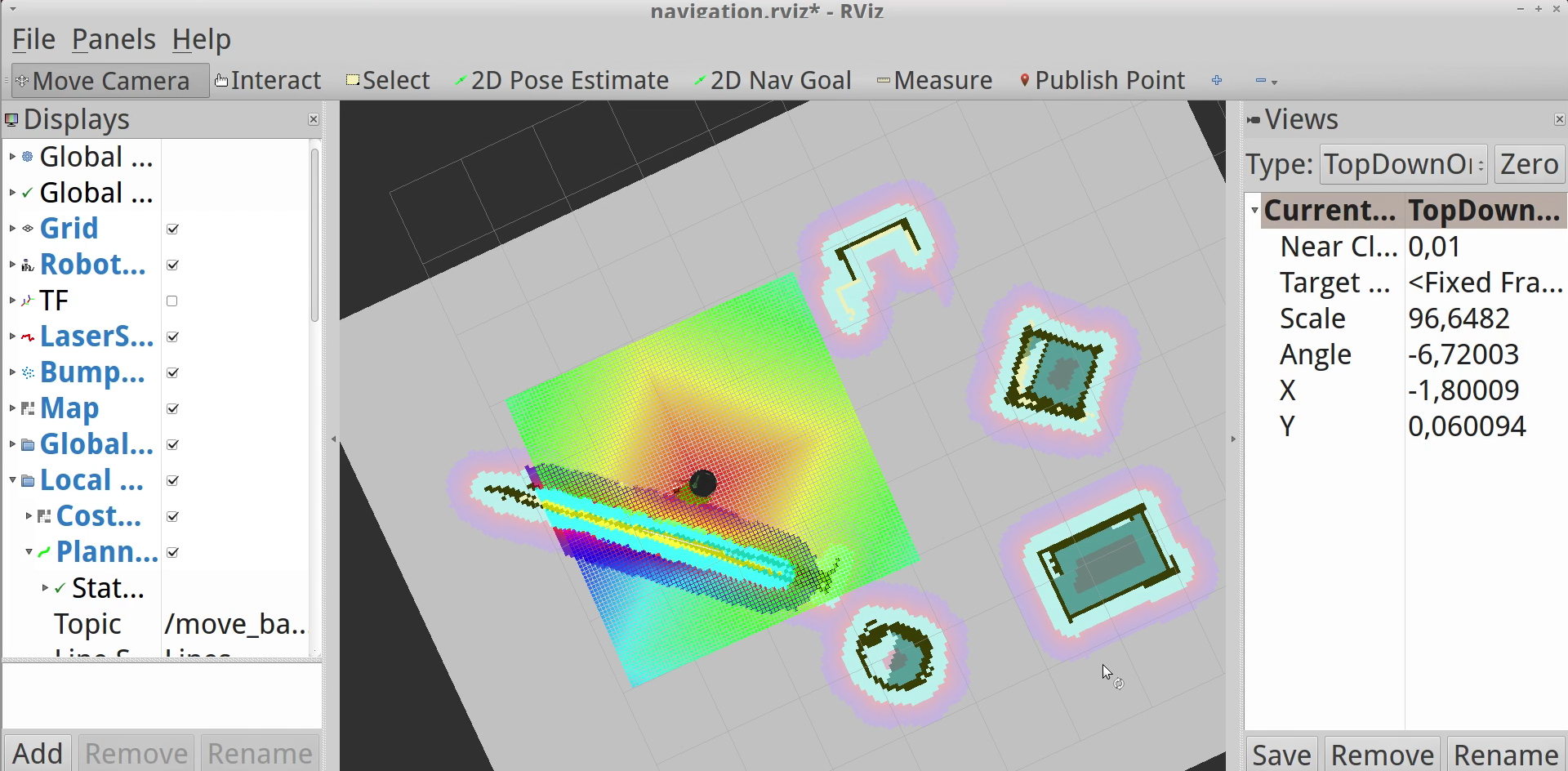
Task: Open the Panels menu
Action: [114, 39]
